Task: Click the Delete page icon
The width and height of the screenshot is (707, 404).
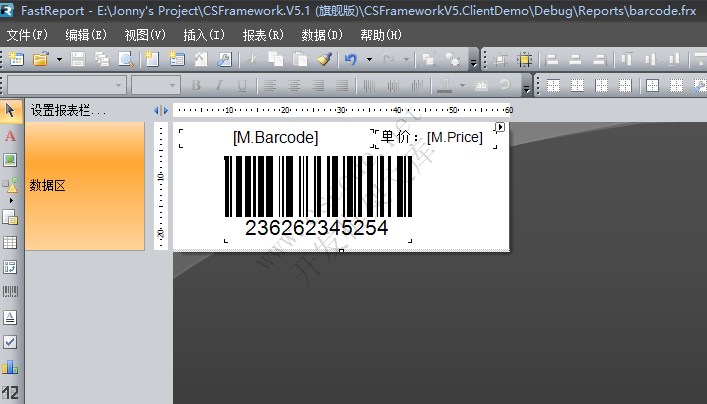Action: click(201, 59)
